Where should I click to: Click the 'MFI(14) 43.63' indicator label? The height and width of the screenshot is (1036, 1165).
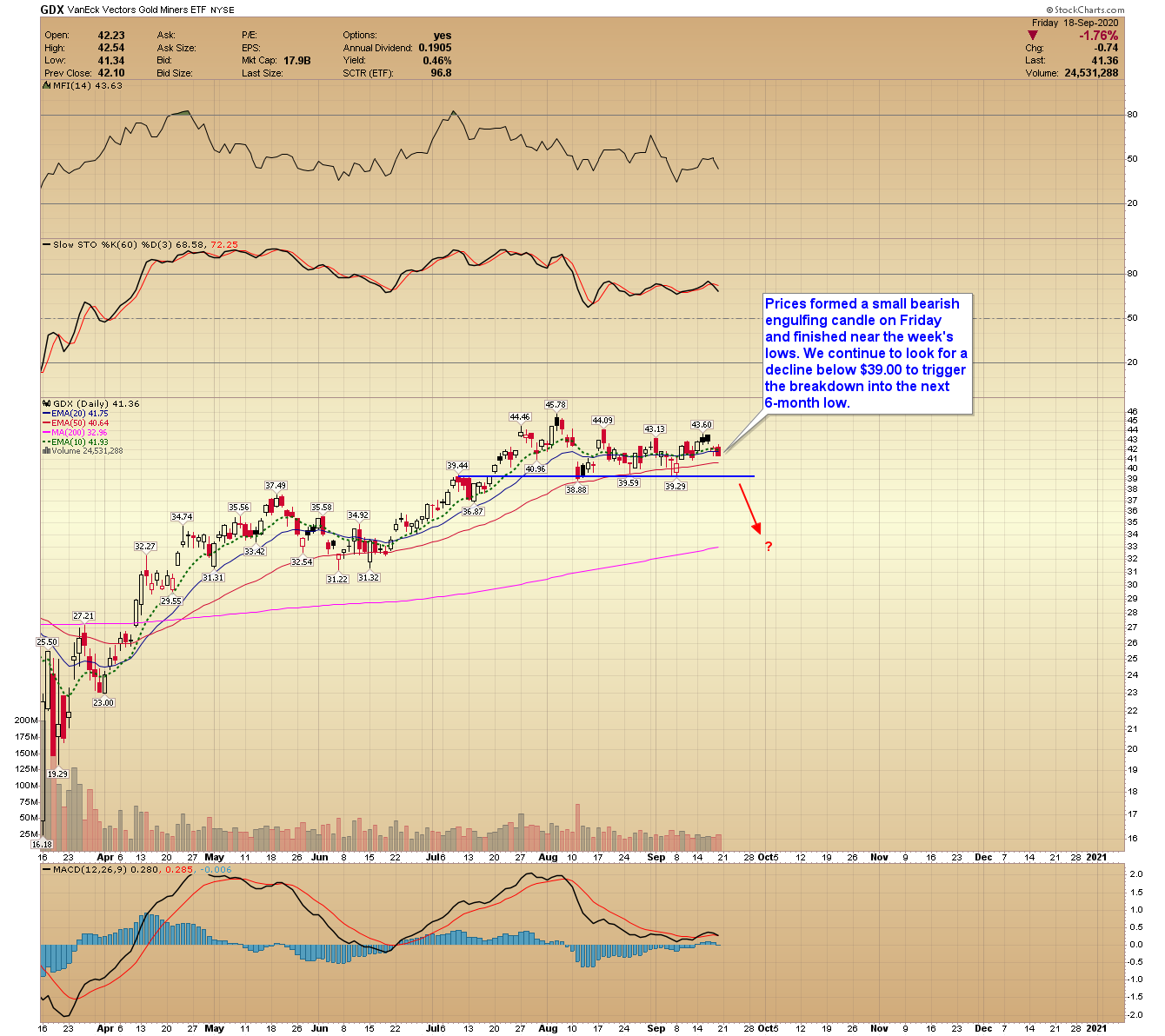[88, 86]
